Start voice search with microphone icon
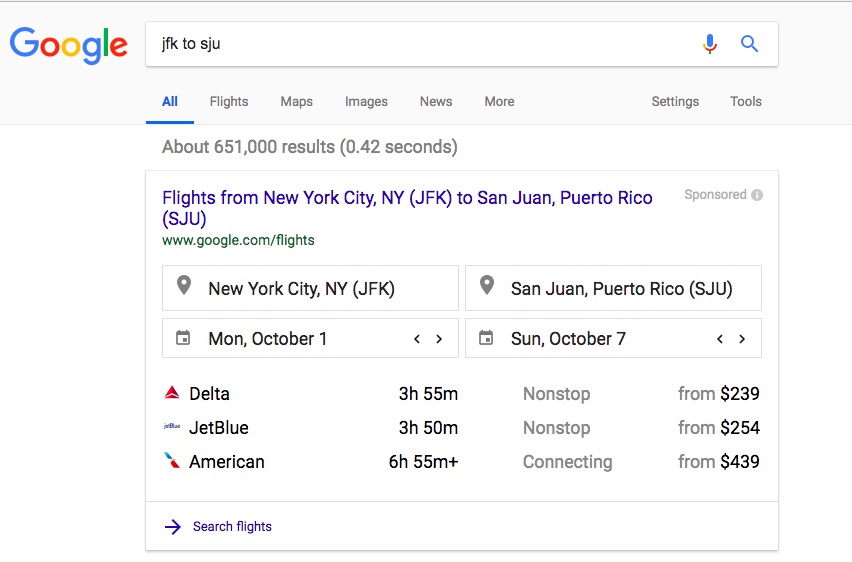 pos(710,44)
